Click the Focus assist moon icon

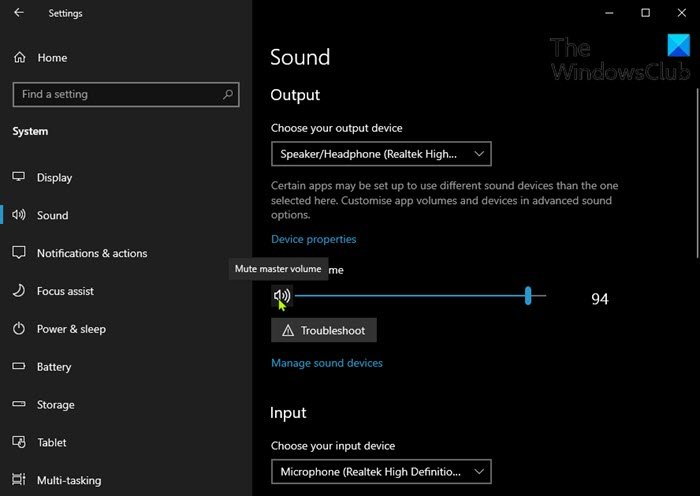18,291
